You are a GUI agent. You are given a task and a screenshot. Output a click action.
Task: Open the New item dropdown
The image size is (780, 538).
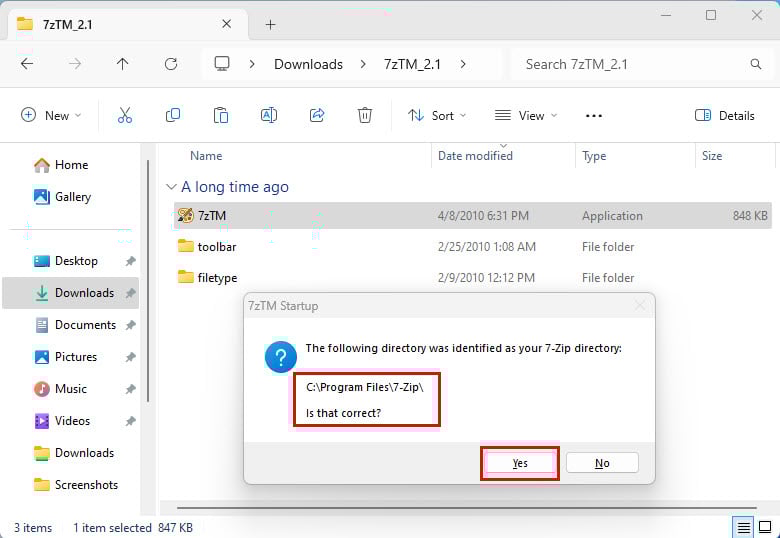(x=51, y=115)
